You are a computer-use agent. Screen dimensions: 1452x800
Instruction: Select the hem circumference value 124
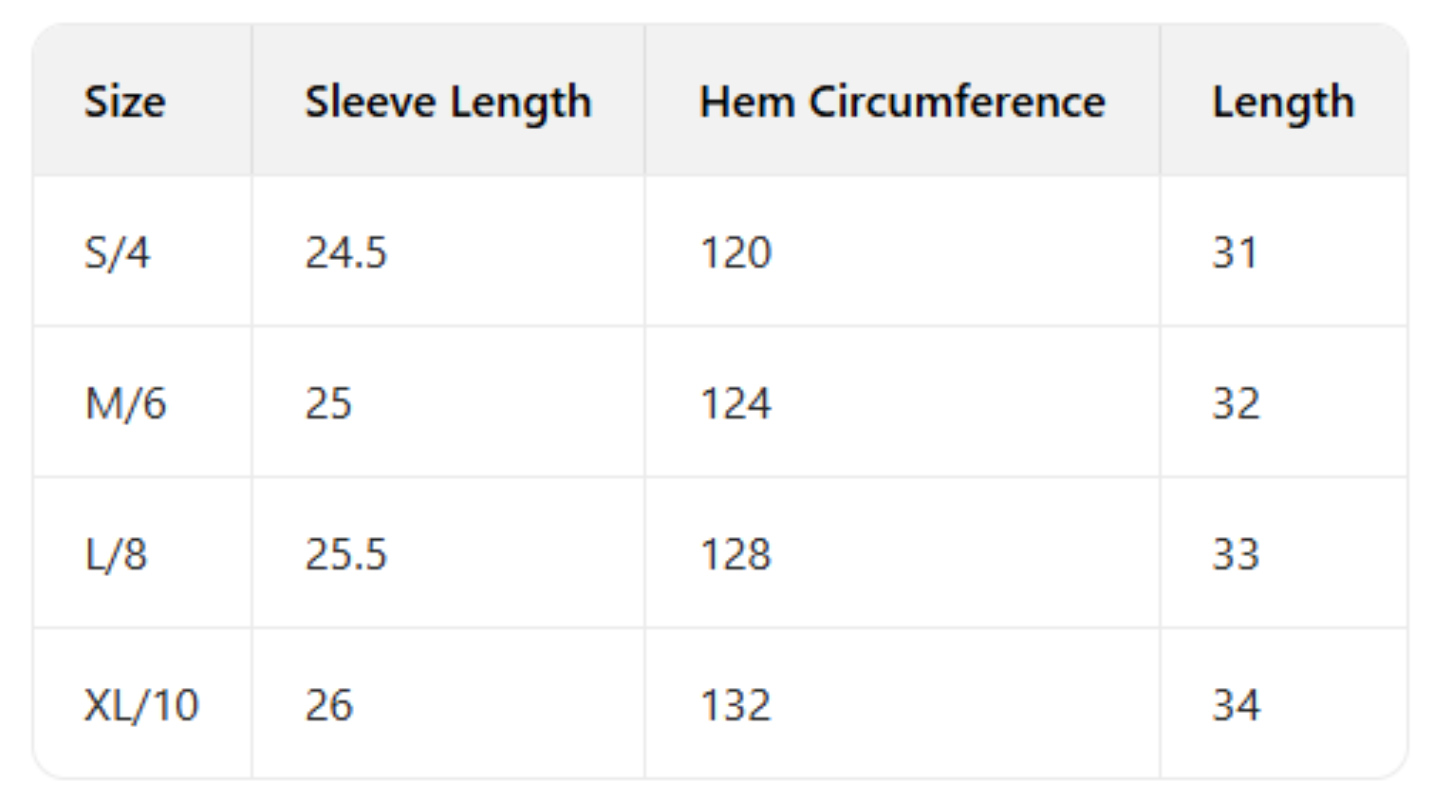pyautogui.click(x=736, y=404)
